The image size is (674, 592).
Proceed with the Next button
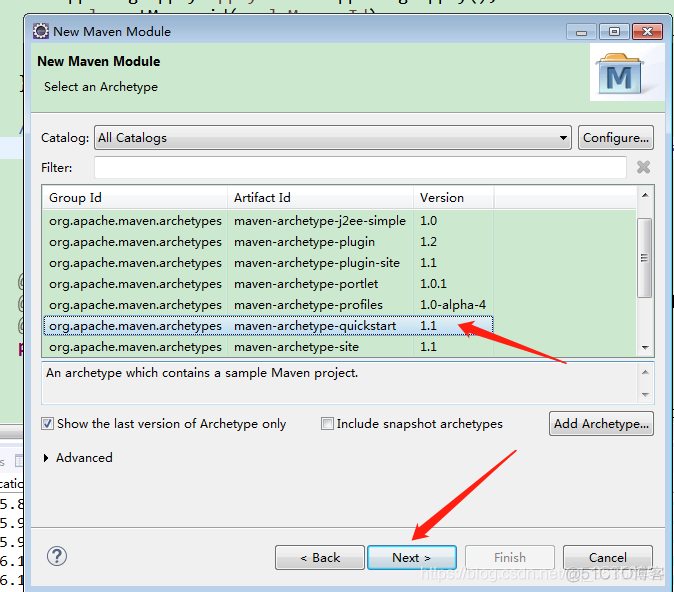(x=412, y=558)
